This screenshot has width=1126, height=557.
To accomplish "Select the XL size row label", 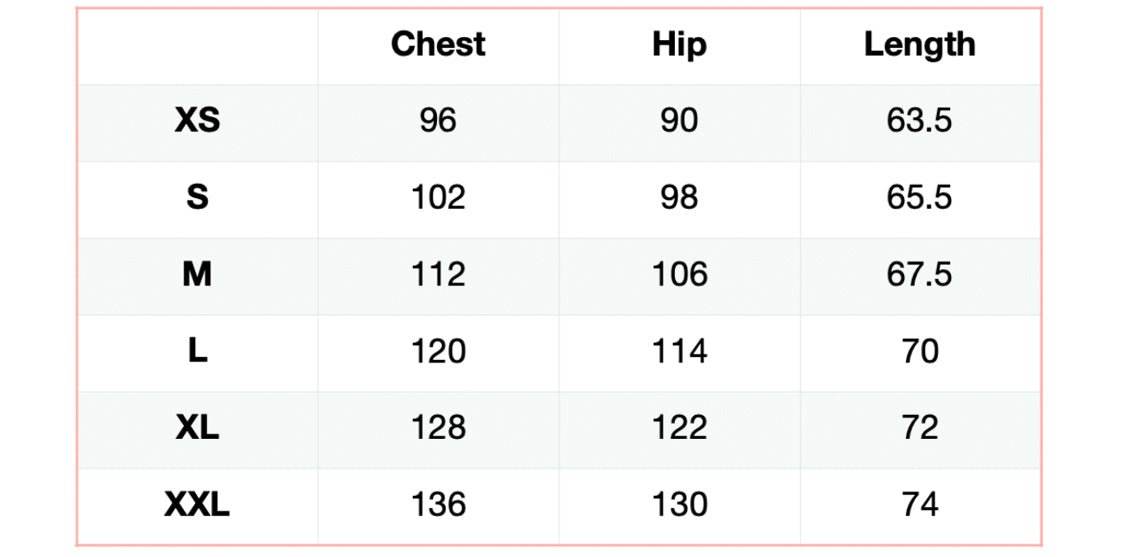I will pos(197,428).
